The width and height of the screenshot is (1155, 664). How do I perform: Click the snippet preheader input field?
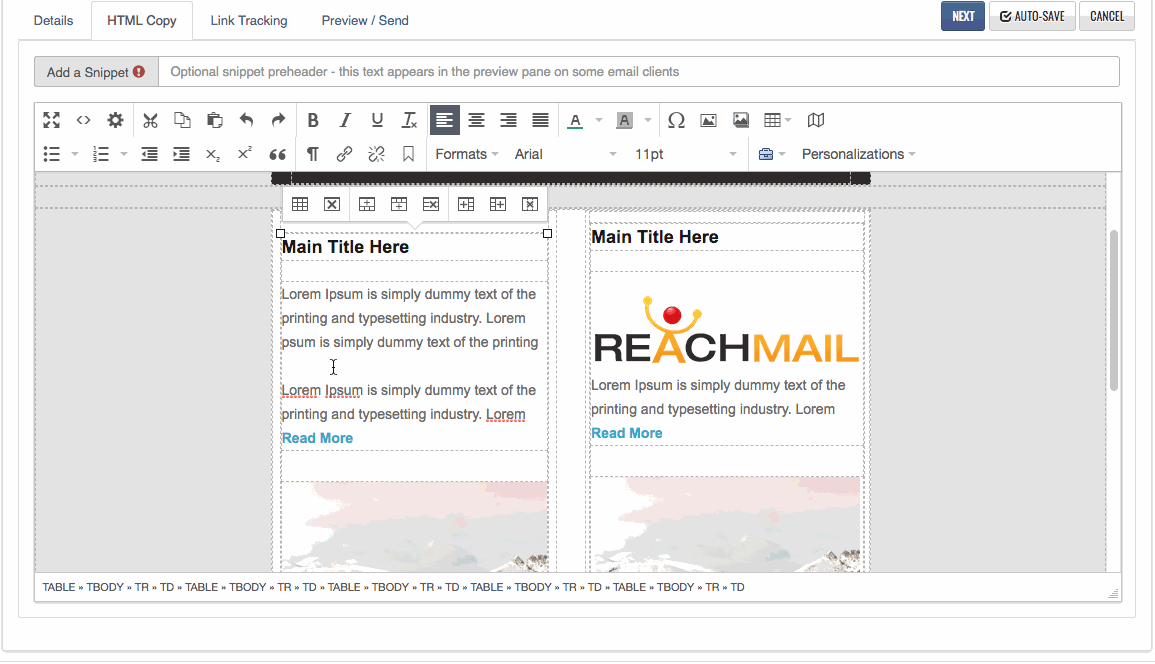tap(638, 72)
